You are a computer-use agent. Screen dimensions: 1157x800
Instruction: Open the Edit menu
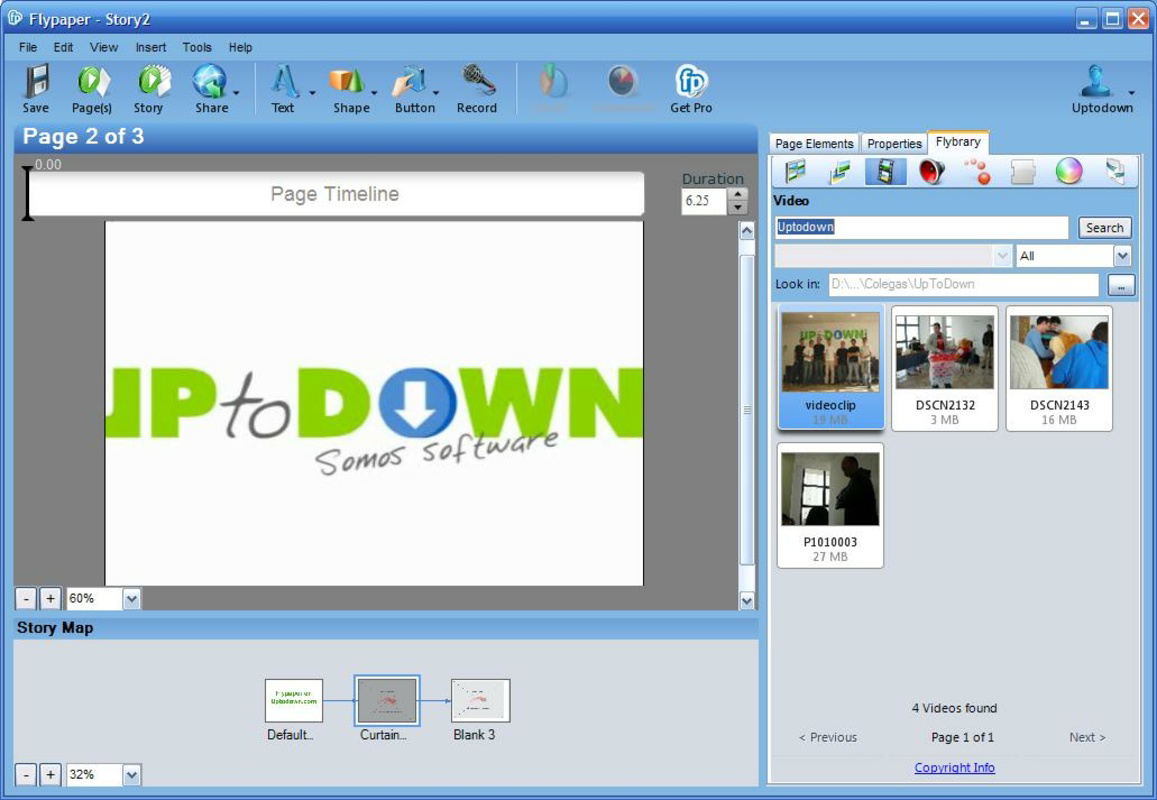(x=63, y=47)
